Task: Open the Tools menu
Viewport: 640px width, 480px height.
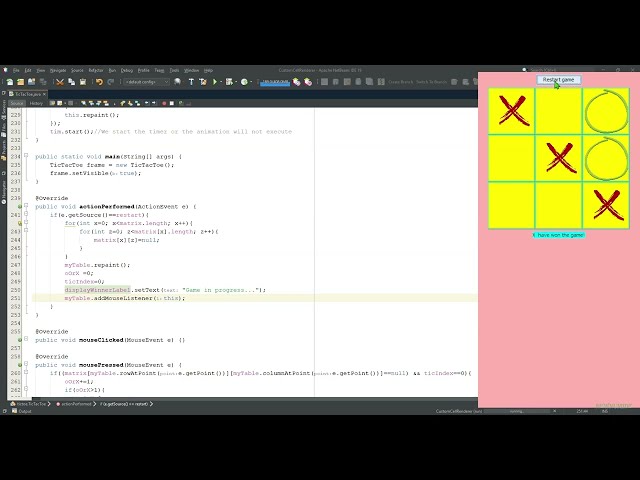Action: coord(174,70)
